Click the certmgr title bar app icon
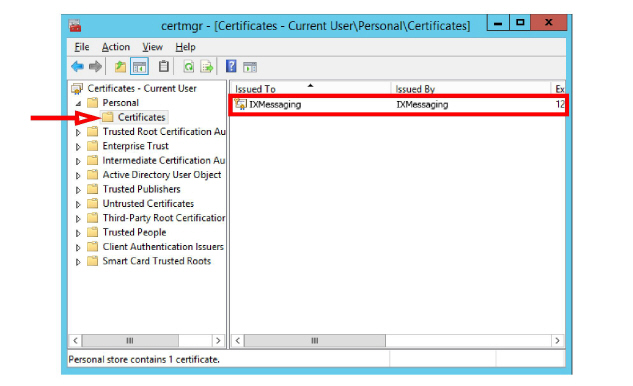The width and height of the screenshot is (633, 386). click(75, 25)
